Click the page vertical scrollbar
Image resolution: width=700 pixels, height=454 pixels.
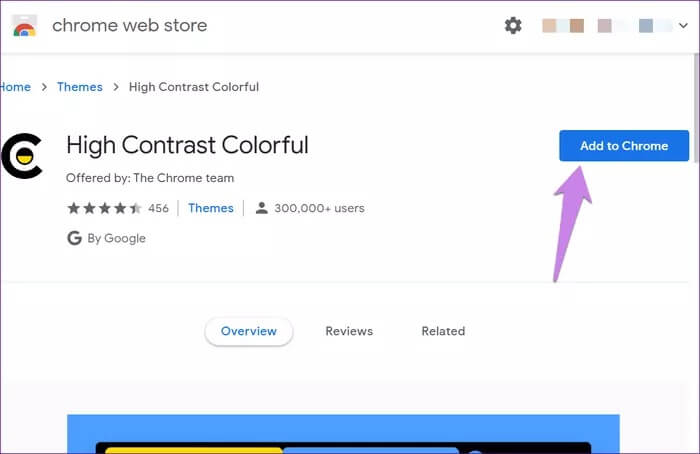696,109
